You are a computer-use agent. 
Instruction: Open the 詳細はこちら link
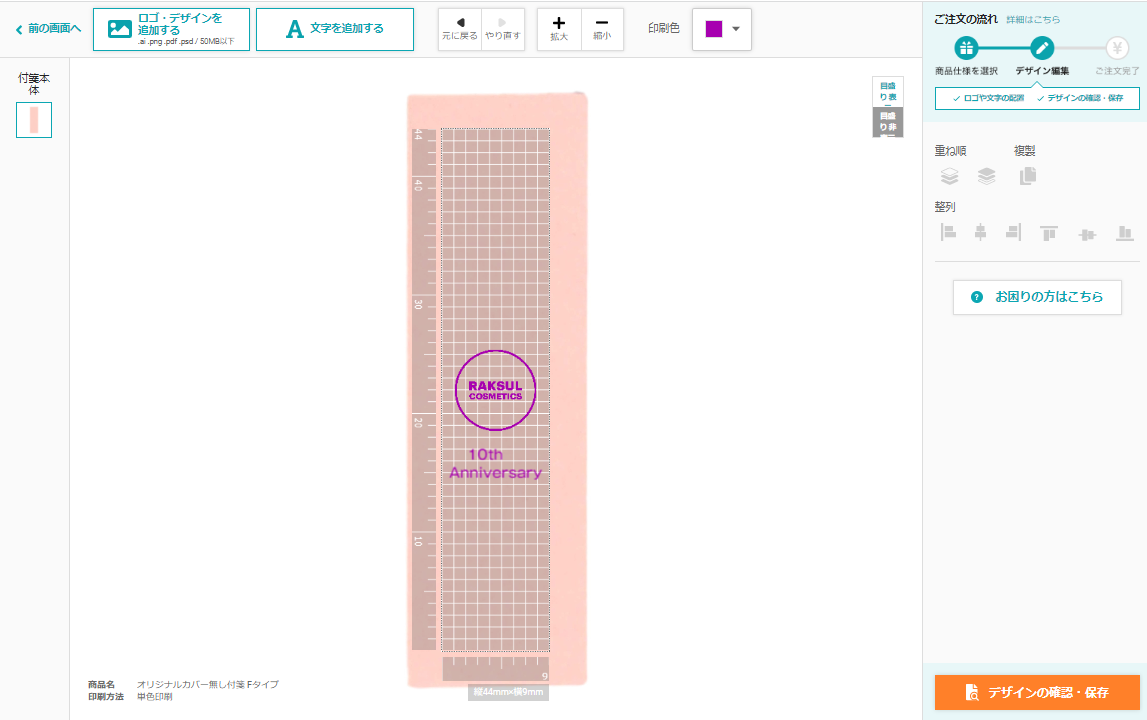pyautogui.click(x=1033, y=20)
